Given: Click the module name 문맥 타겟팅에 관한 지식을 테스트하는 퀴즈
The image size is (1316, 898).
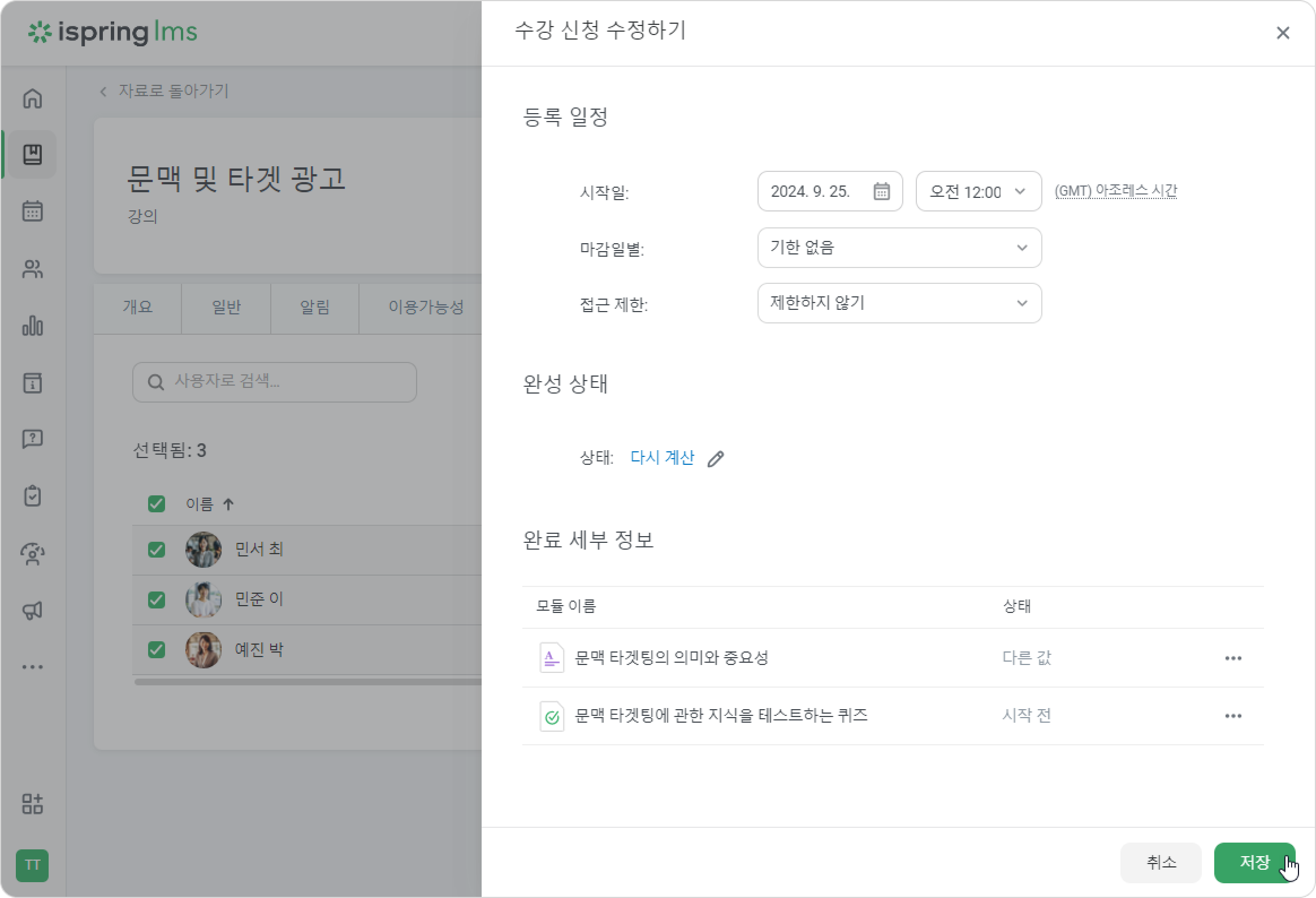Looking at the screenshot, I should click(721, 716).
